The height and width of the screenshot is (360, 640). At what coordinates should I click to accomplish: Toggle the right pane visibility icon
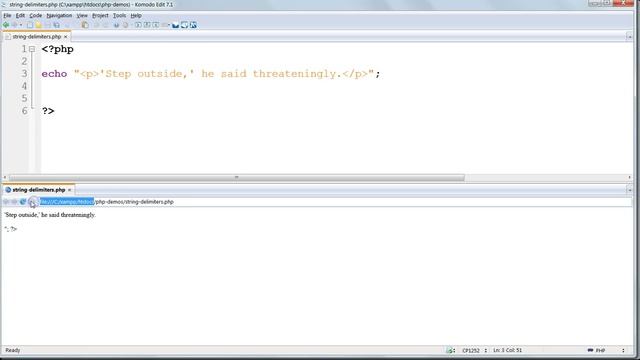click(x=193, y=25)
